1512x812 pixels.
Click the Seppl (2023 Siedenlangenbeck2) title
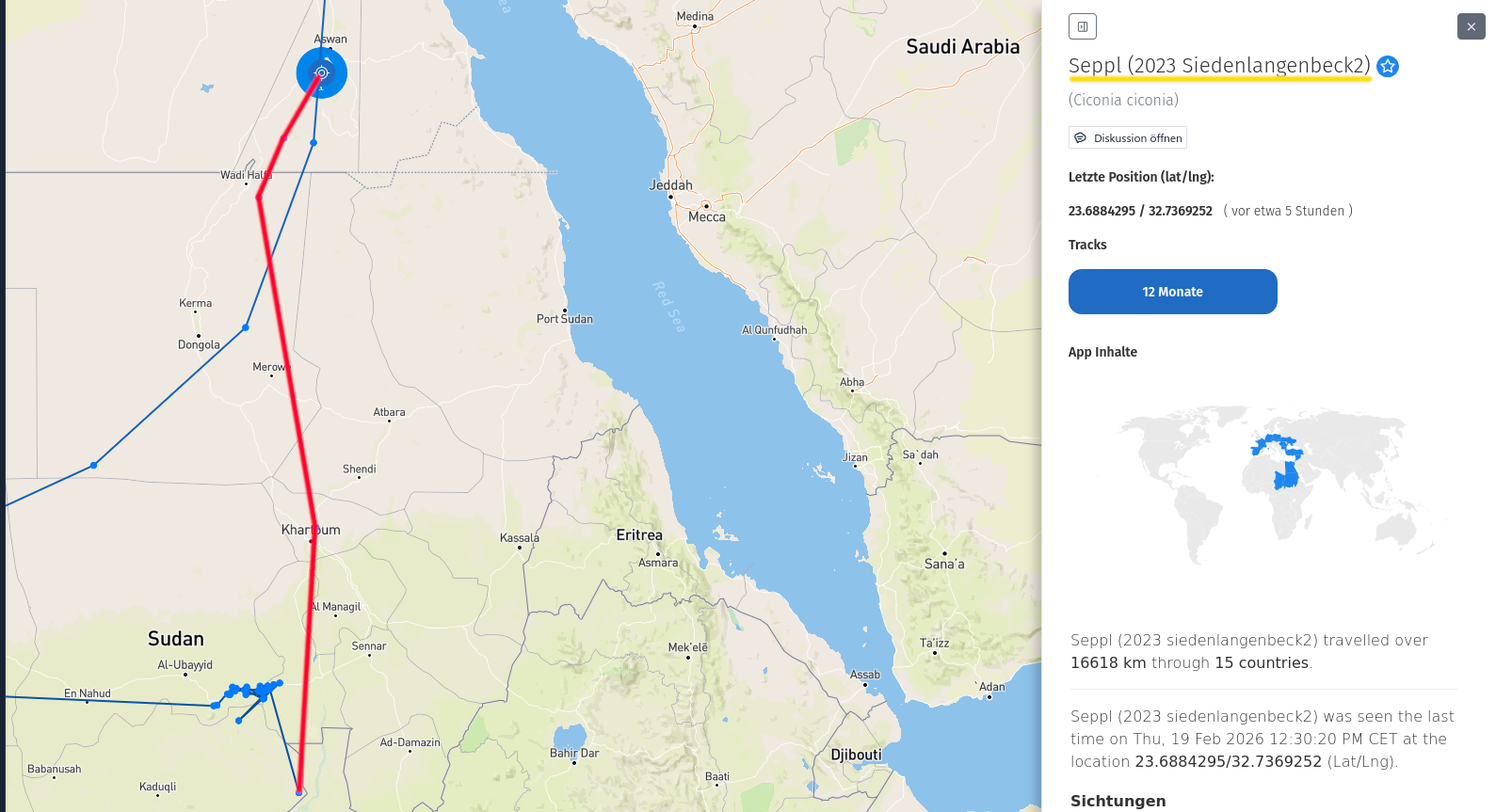coord(1219,65)
